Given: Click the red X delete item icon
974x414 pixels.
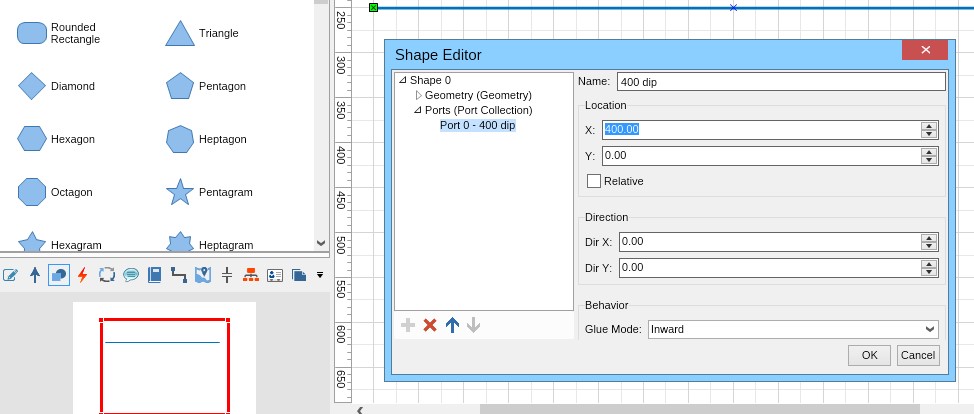Looking at the screenshot, I should click(430, 325).
